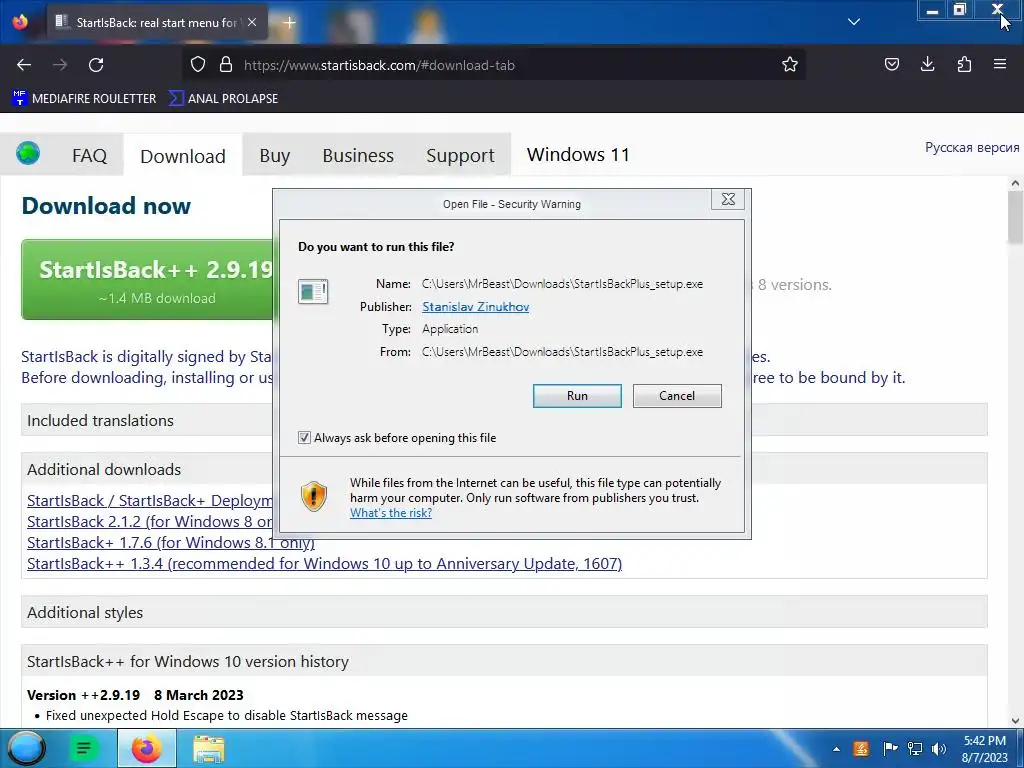1024x768 pixels.
Task: Click the page scrollbar up arrow
Action: (1015, 184)
